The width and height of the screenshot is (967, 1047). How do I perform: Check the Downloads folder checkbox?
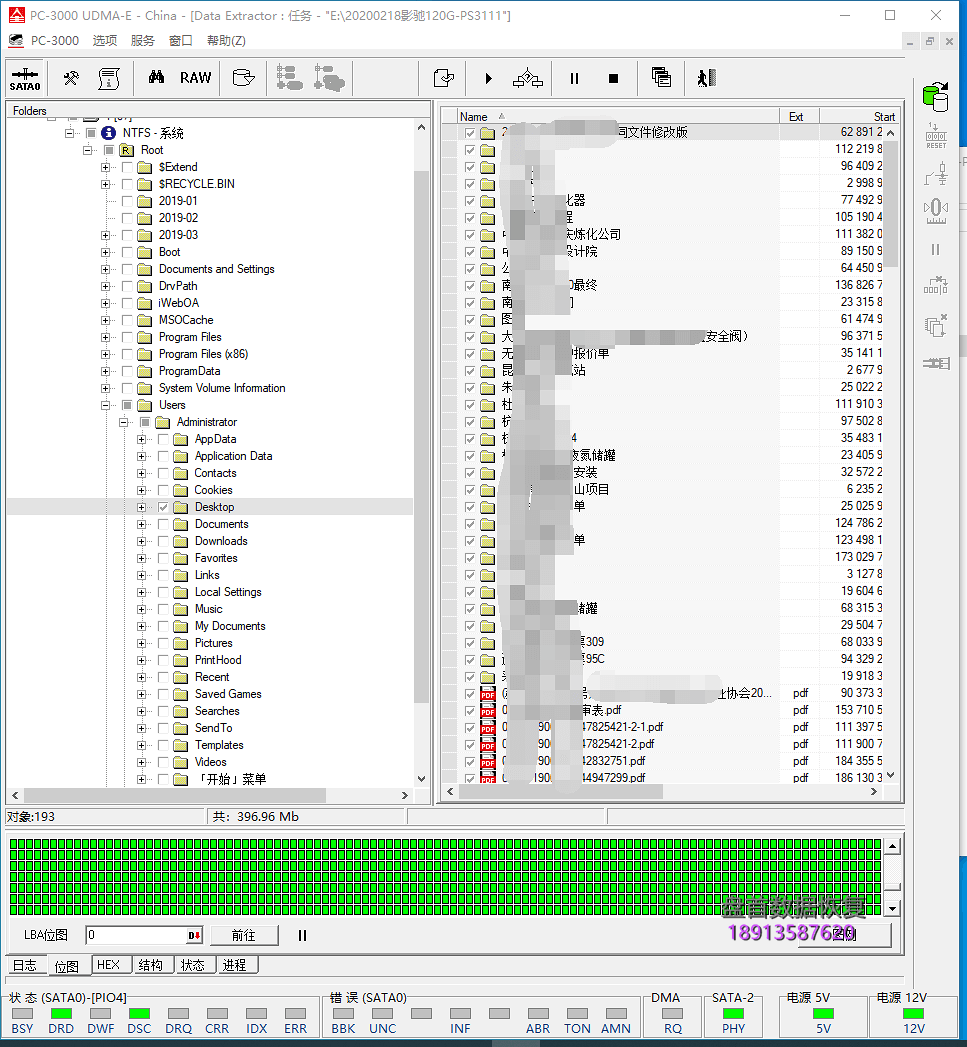click(163, 542)
